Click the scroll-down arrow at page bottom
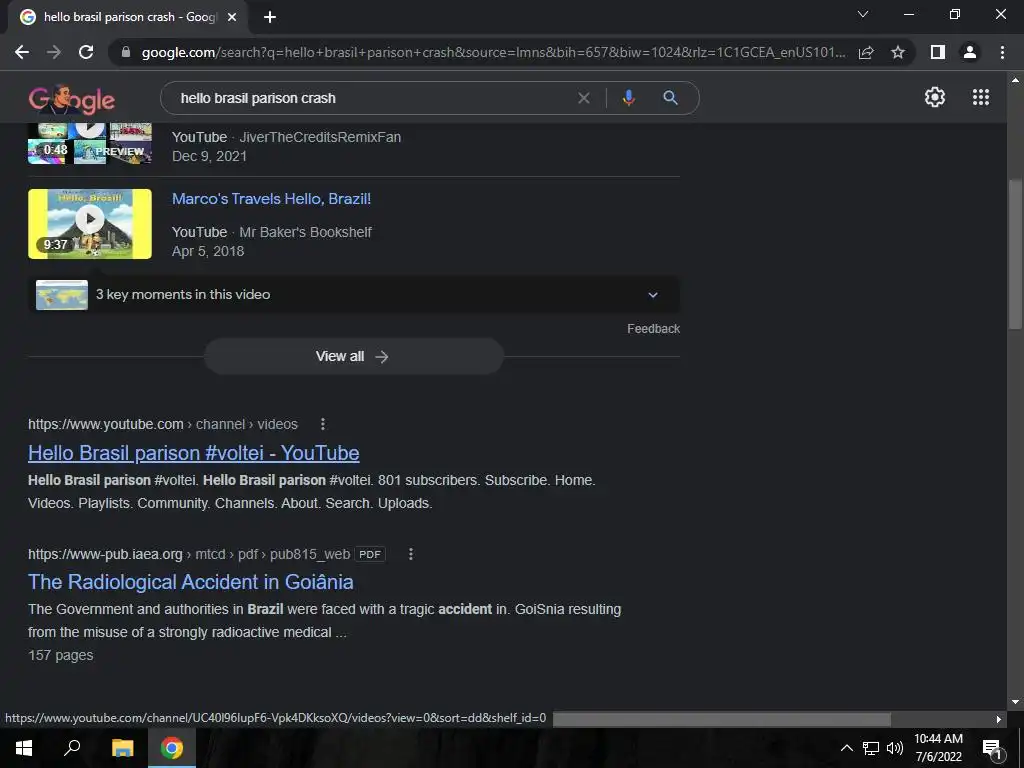Screen dimensions: 1024x768 (1015, 703)
